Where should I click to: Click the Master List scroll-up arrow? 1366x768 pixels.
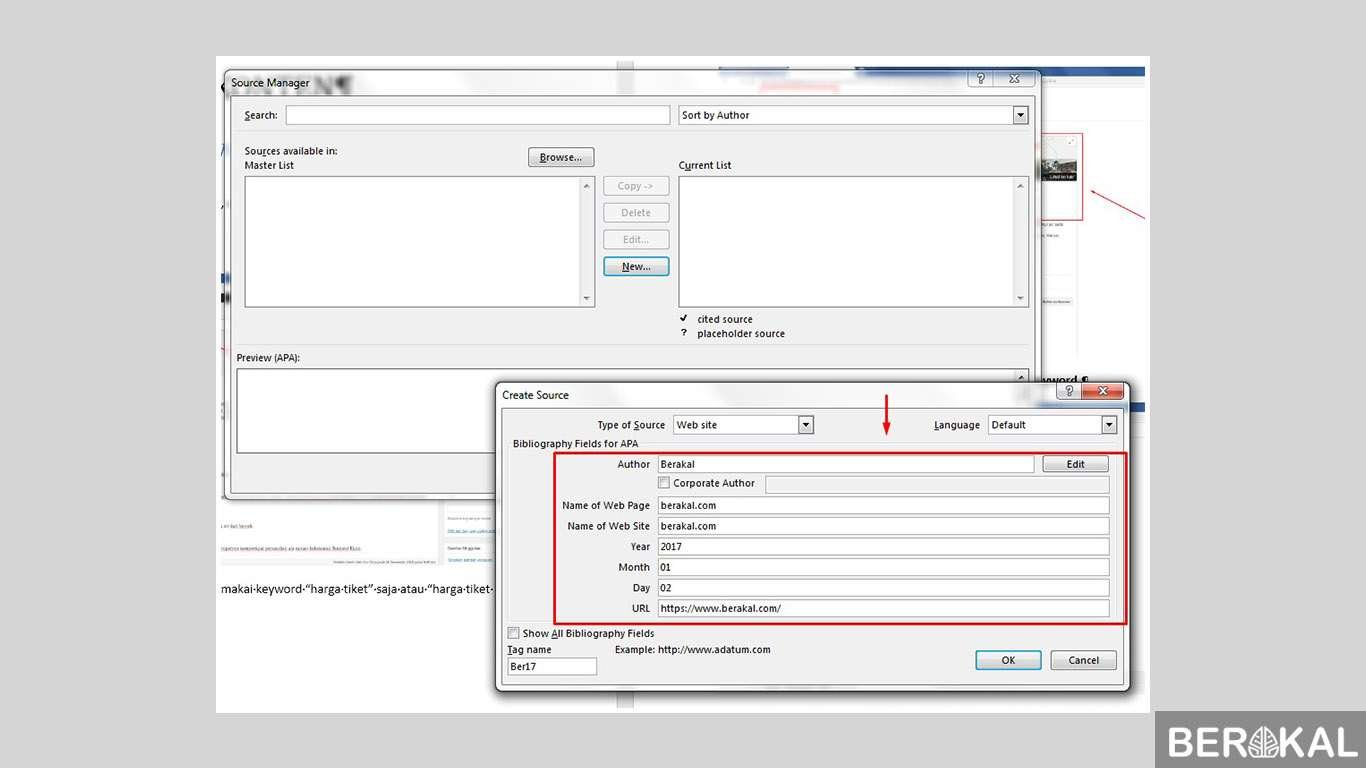(587, 186)
